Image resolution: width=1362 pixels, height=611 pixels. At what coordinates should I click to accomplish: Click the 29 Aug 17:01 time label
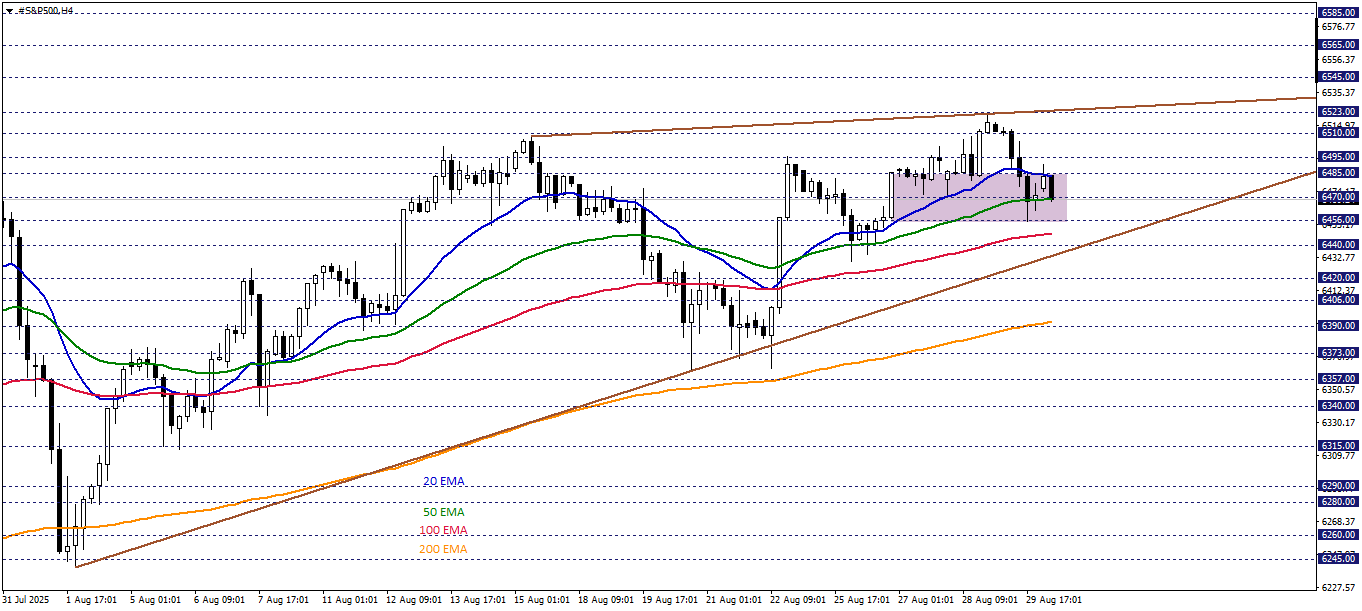pyautogui.click(x=1053, y=600)
